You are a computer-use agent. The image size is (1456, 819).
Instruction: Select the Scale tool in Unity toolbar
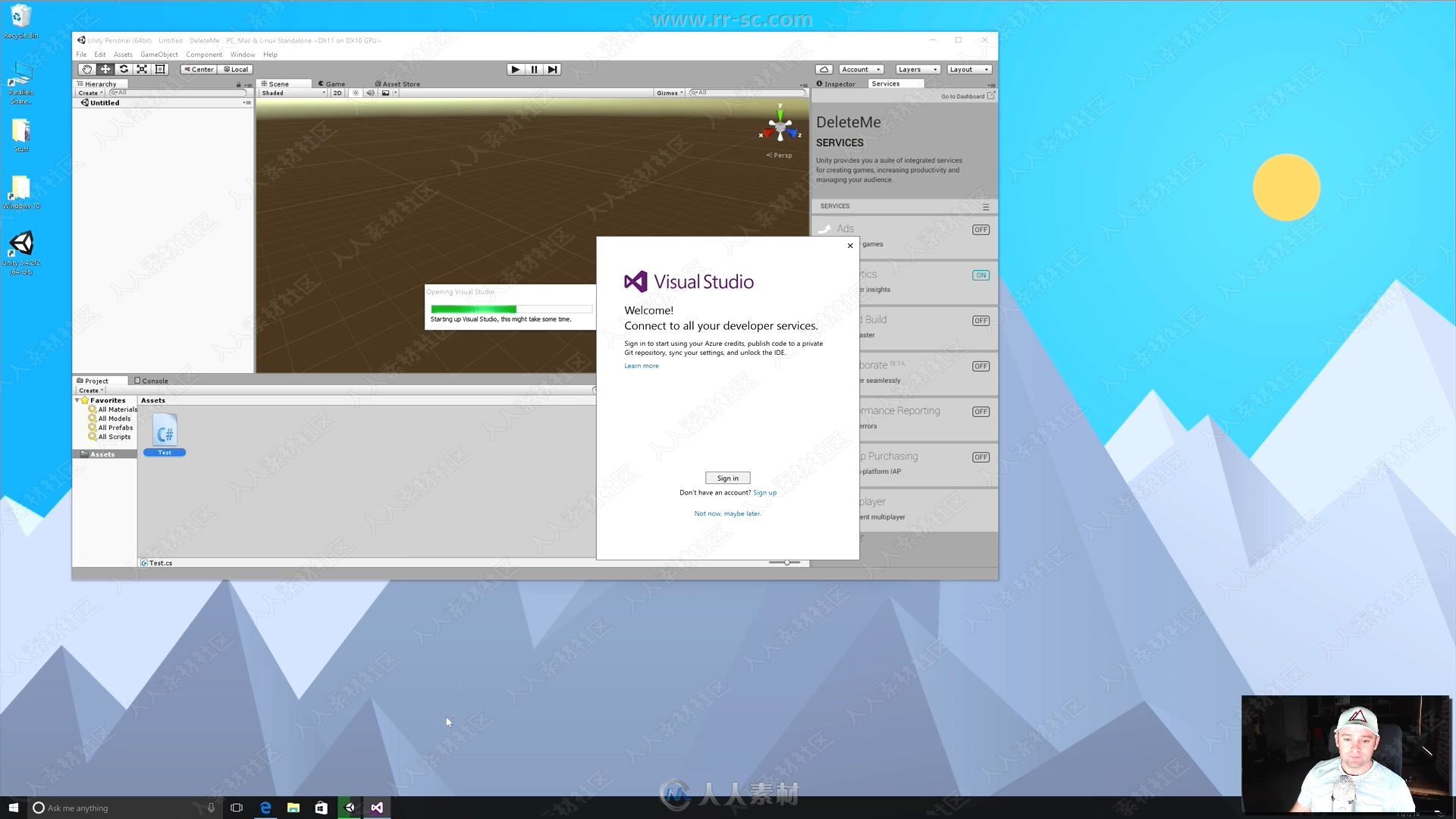coord(142,69)
